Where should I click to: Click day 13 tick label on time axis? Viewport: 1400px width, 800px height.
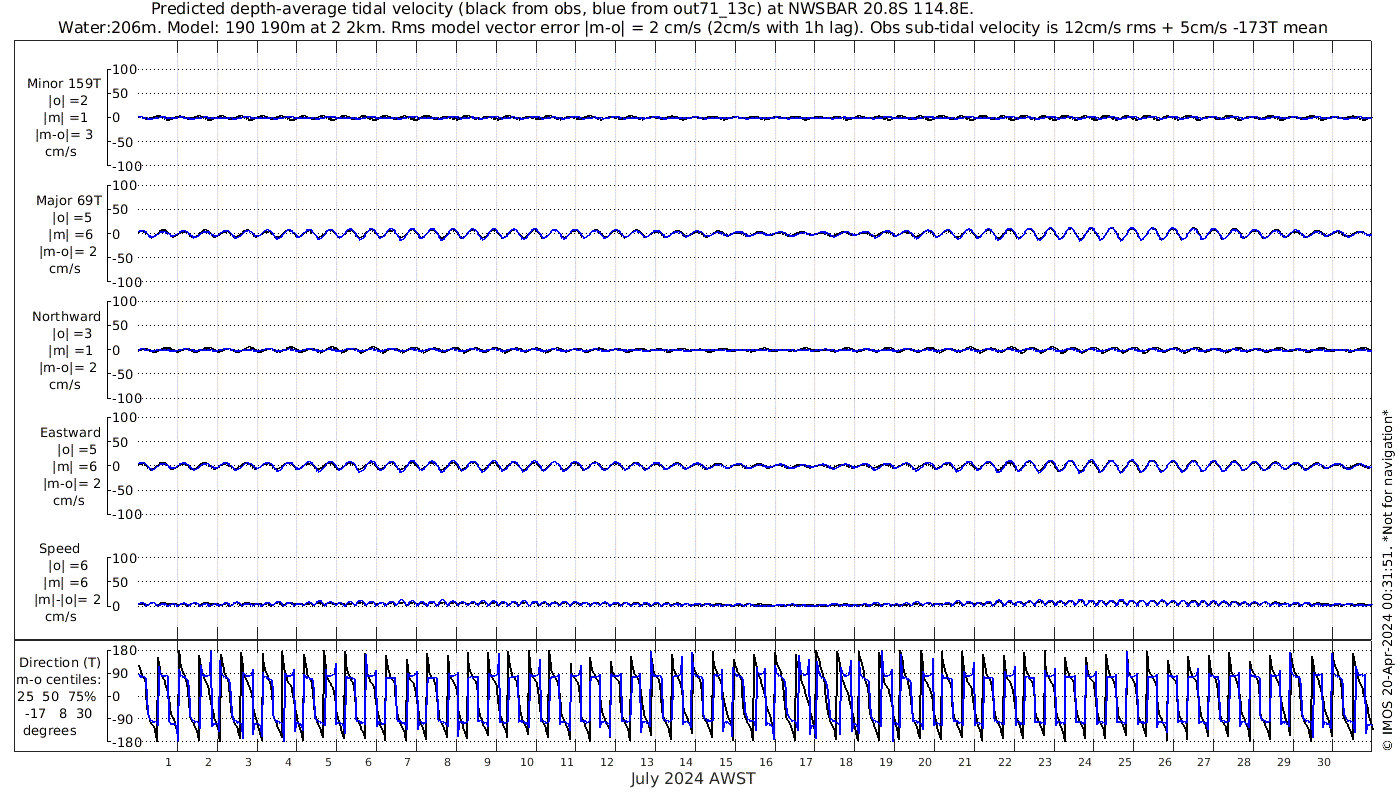646,762
